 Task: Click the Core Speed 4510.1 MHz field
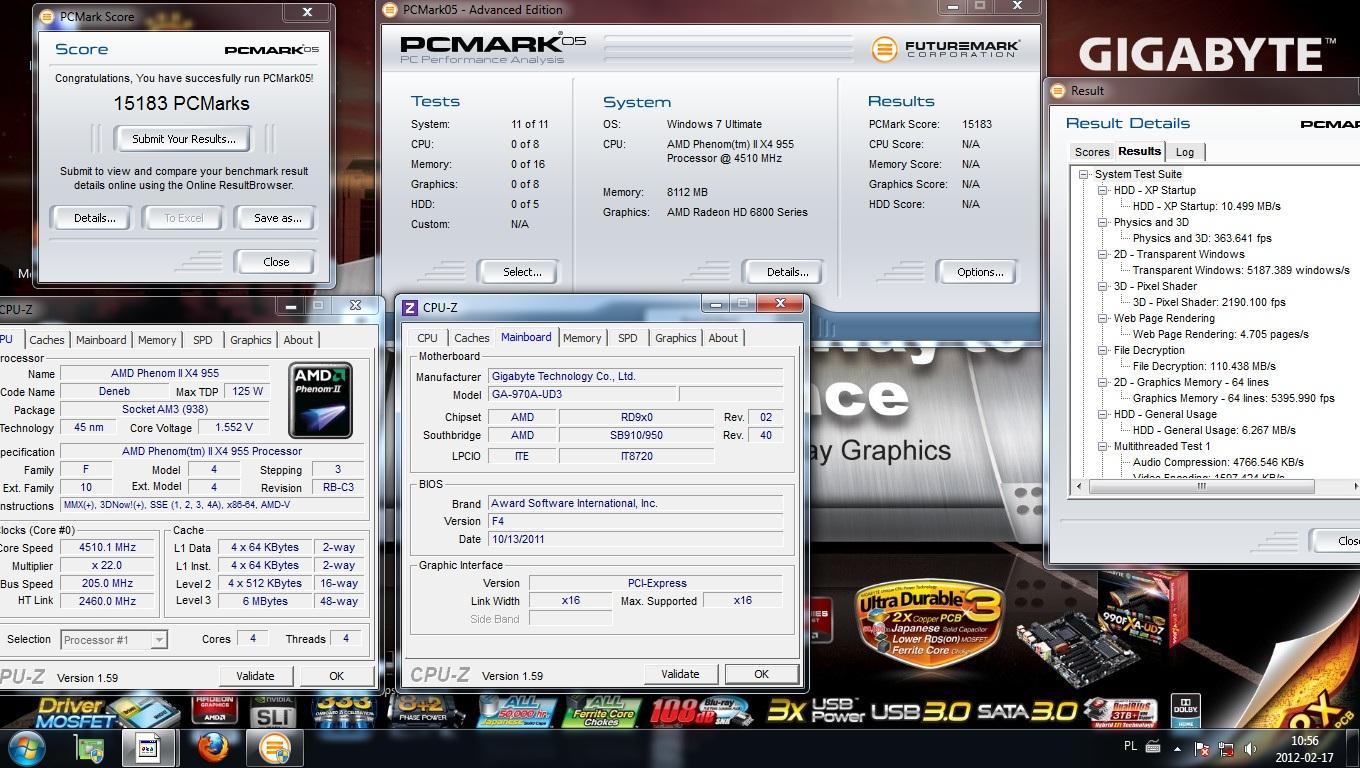(x=108, y=548)
